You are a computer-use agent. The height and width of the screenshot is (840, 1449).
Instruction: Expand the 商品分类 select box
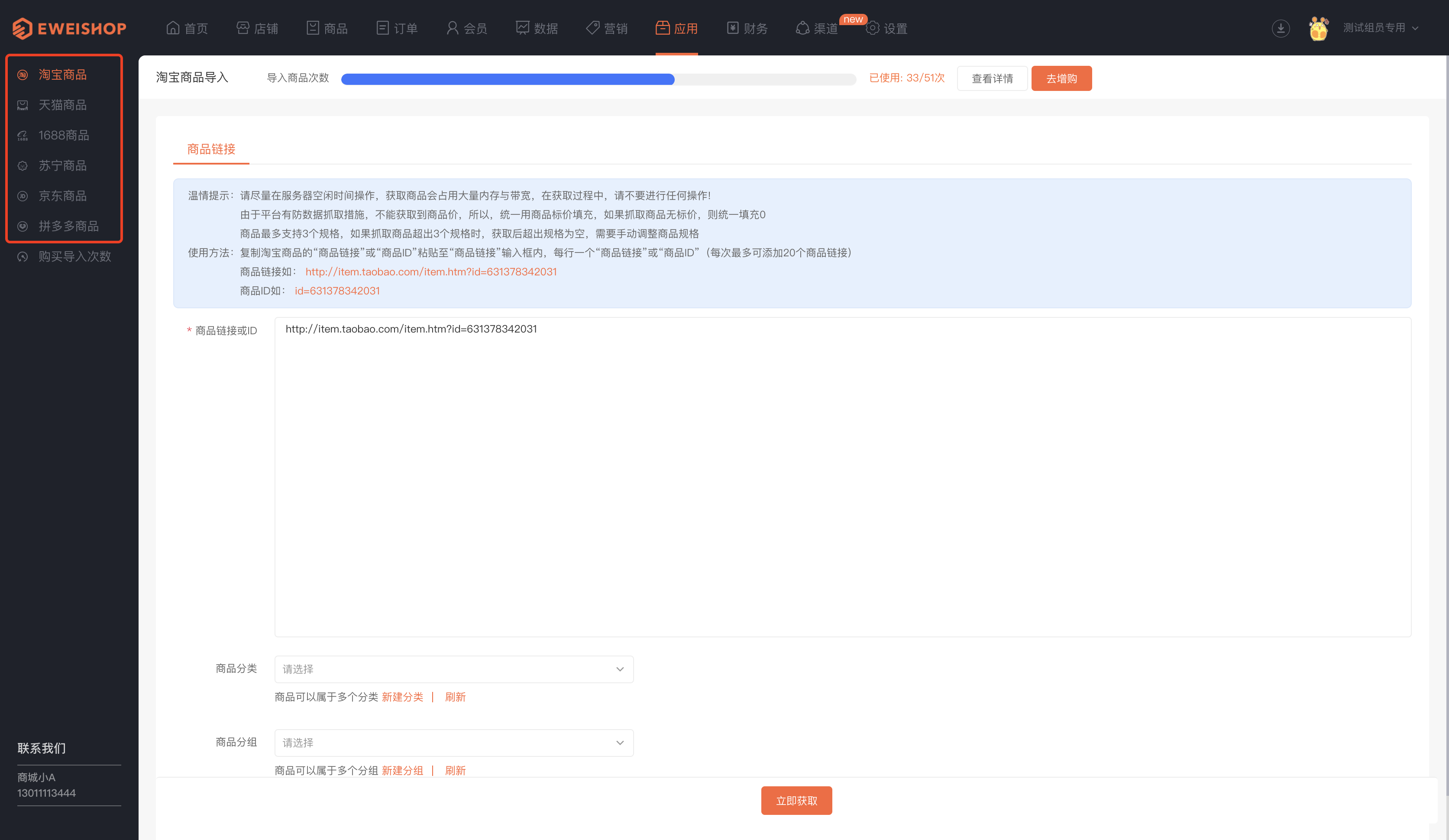coord(454,669)
